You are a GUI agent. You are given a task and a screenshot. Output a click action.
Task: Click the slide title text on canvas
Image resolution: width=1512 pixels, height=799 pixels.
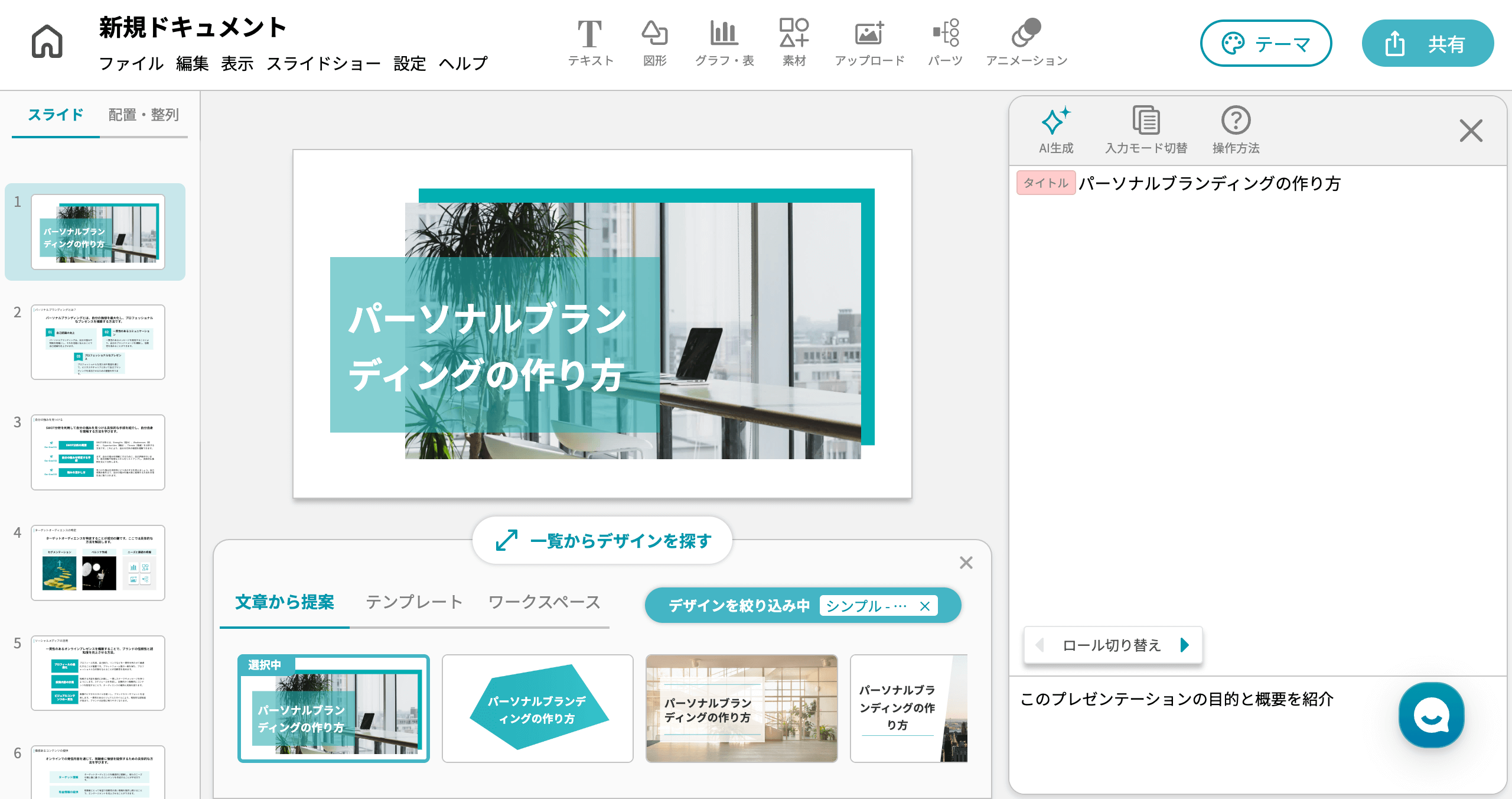[488, 347]
